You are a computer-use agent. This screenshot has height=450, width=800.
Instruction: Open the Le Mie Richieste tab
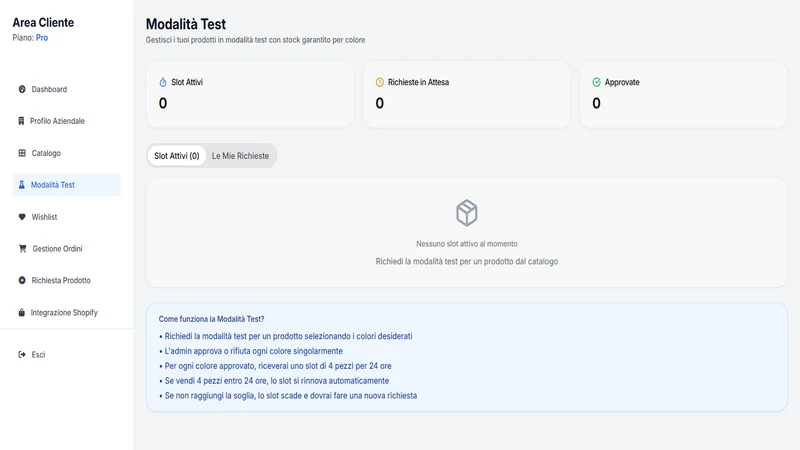tap(240, 156)
